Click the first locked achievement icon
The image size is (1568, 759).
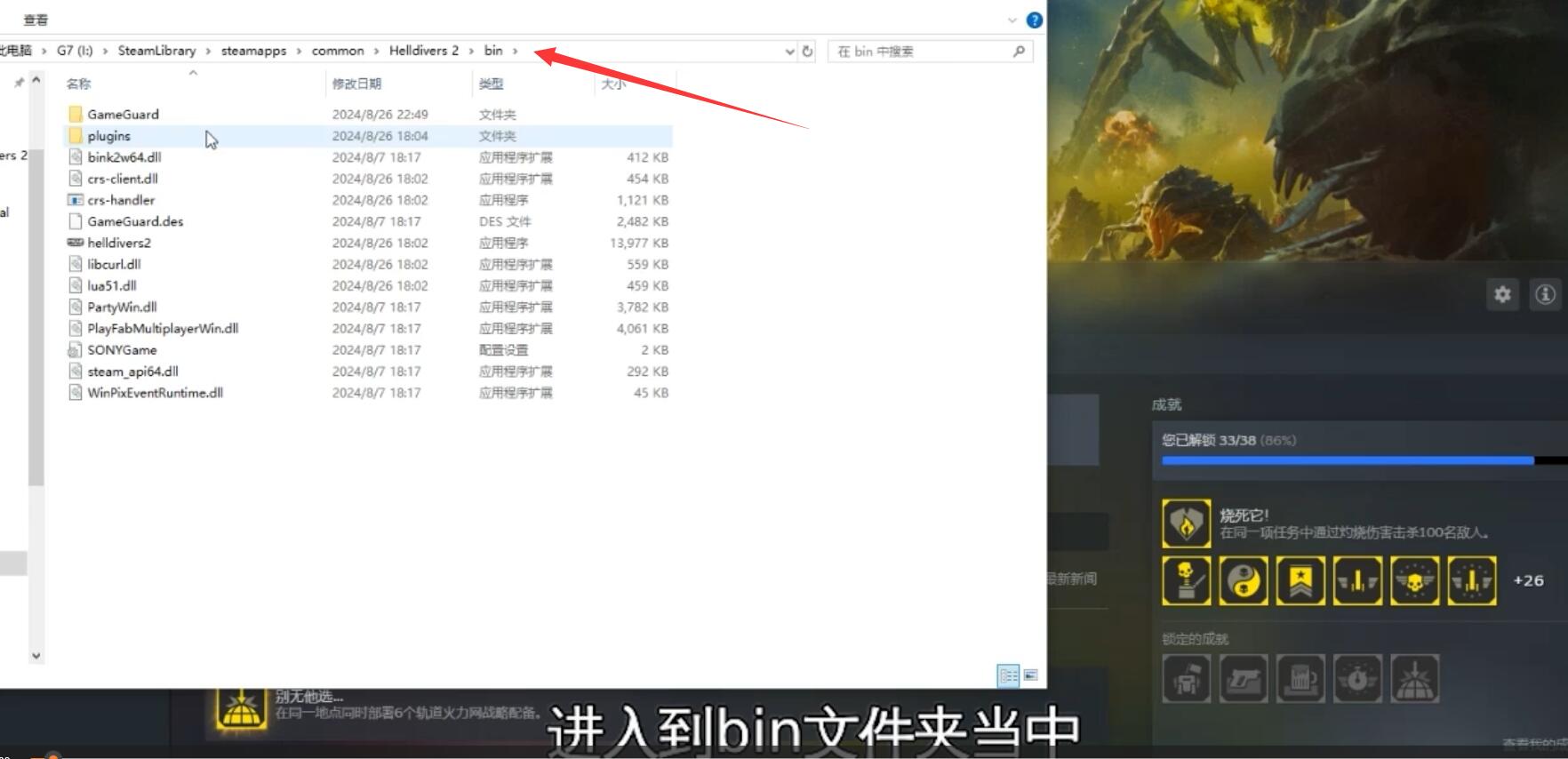pyautogui.click(x=1187, y=679)
